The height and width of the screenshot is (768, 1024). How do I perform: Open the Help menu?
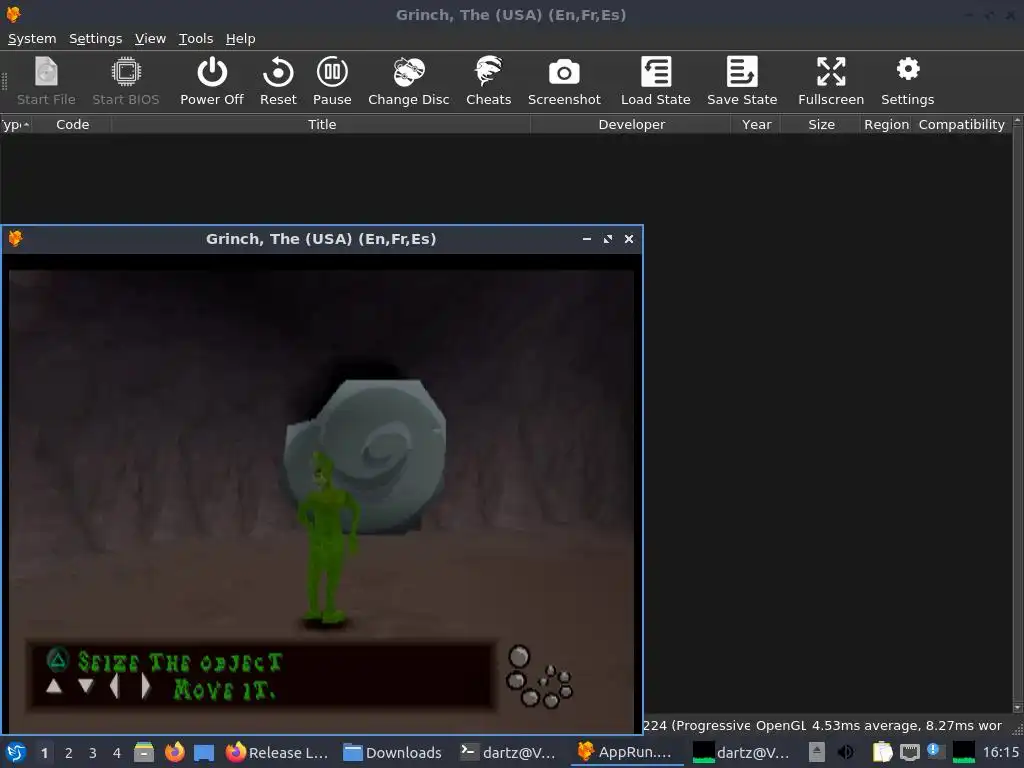click(x=240, y=39)
